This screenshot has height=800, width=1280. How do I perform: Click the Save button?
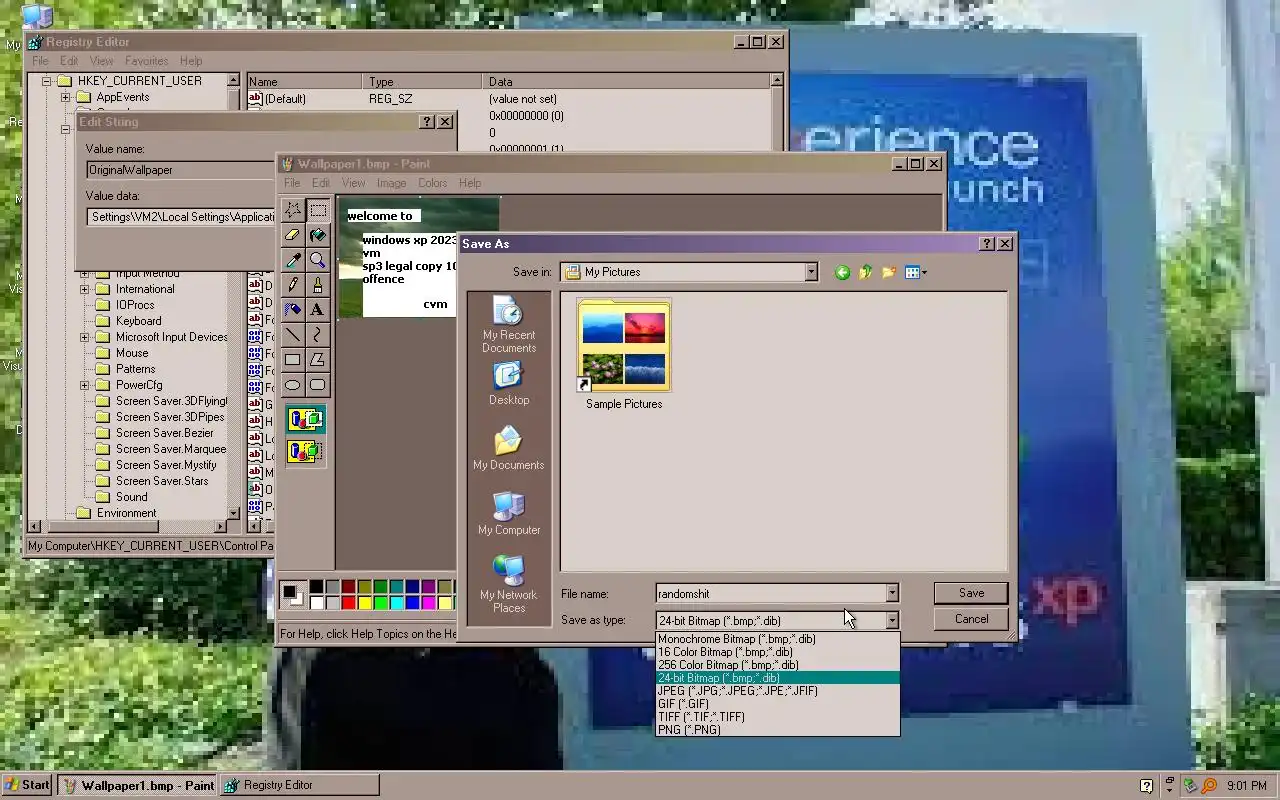tap(971, 593)
